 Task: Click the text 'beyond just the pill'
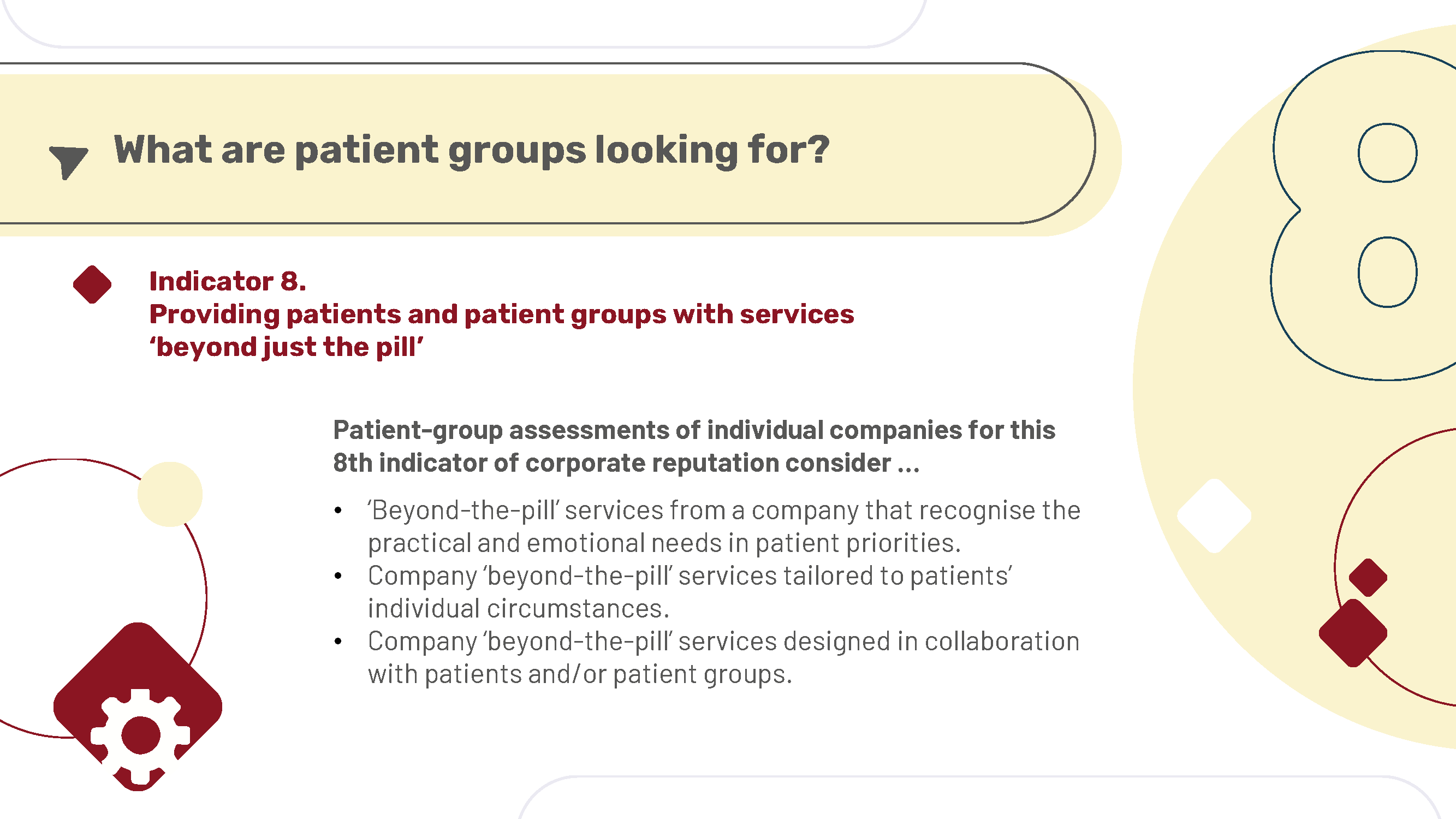tap(286, 347)
